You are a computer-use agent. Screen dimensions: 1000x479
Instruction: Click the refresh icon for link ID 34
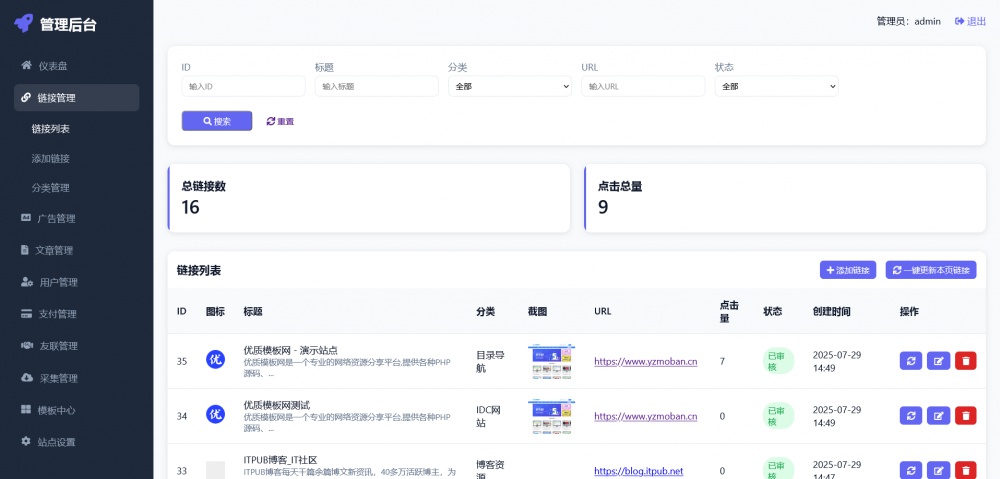click(x=911, y=415)
